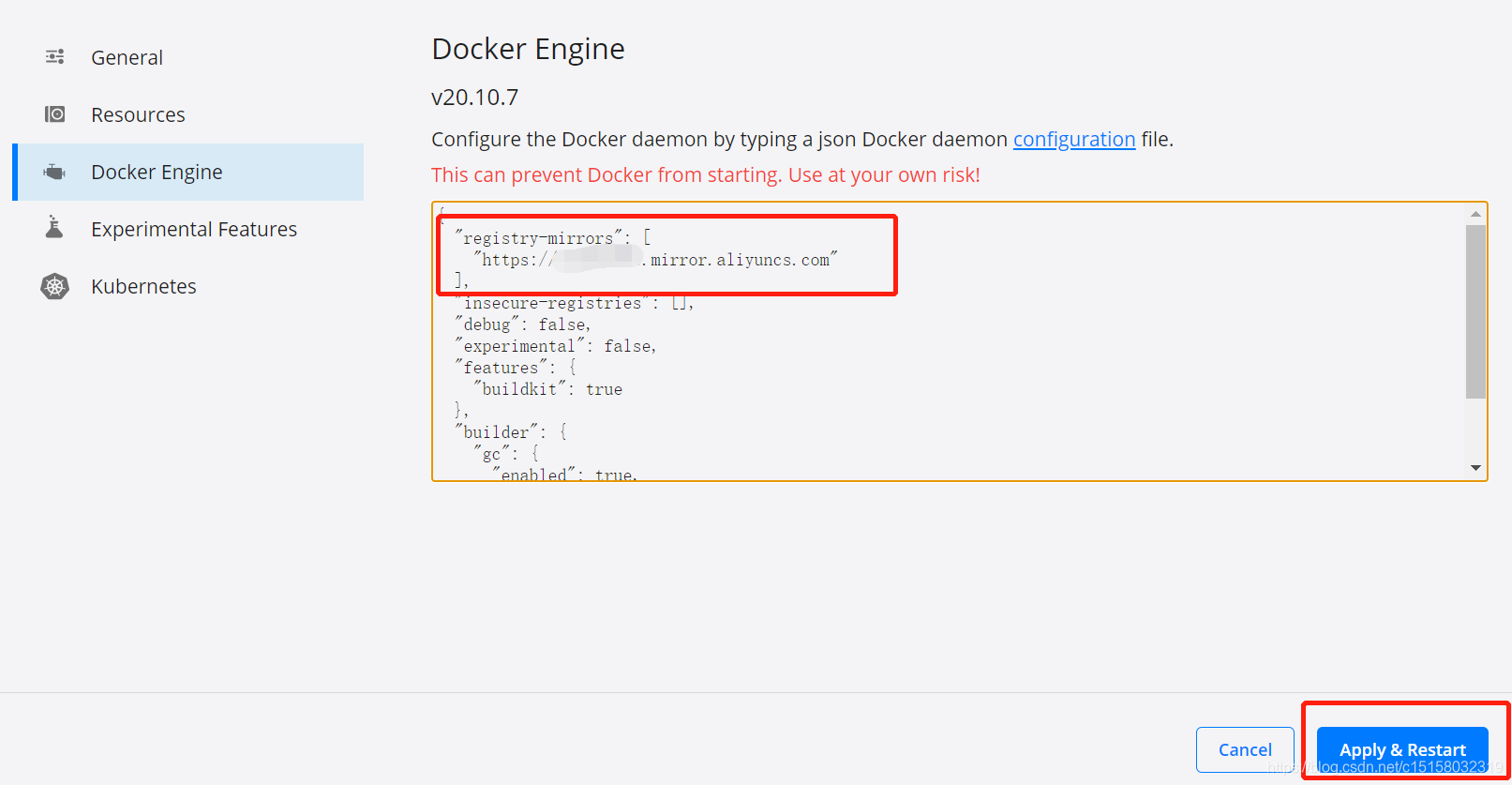Image resolution: width=1512 pixels, height=785 pixels.
Task: Click the Resources disk icon
Action: click(55, 114)
